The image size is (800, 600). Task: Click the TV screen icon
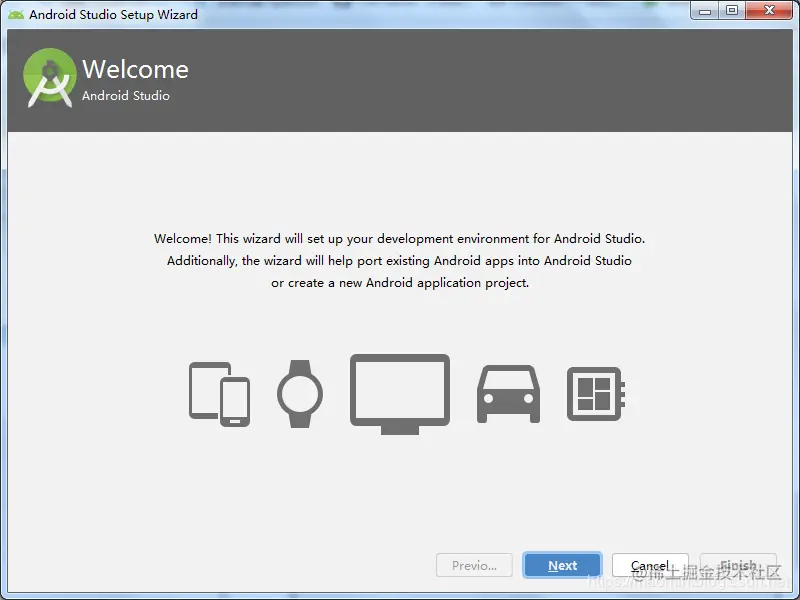coord(400,394)
